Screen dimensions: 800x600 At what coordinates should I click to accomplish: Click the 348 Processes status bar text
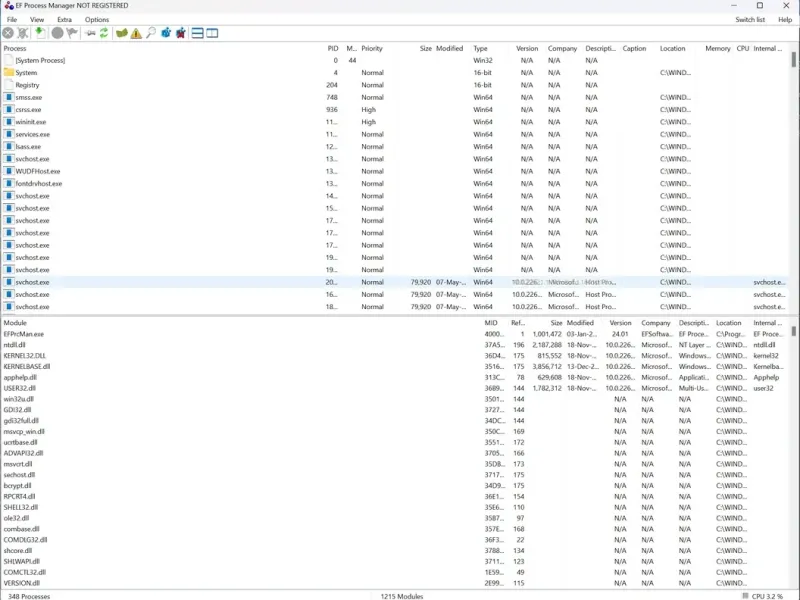(x=29, y=596)
